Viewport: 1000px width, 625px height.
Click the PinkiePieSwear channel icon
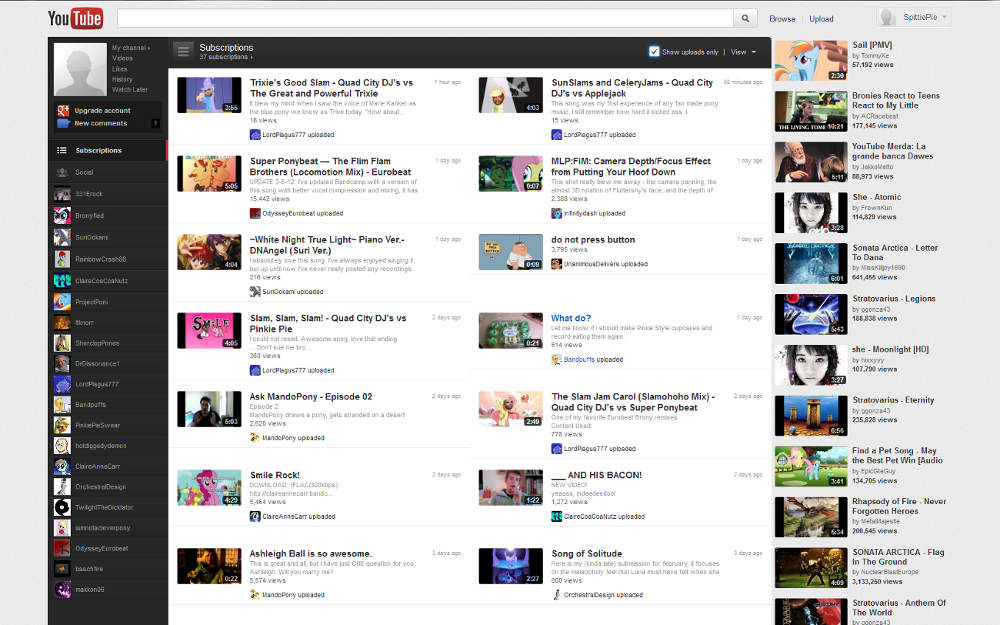(62, 425)
